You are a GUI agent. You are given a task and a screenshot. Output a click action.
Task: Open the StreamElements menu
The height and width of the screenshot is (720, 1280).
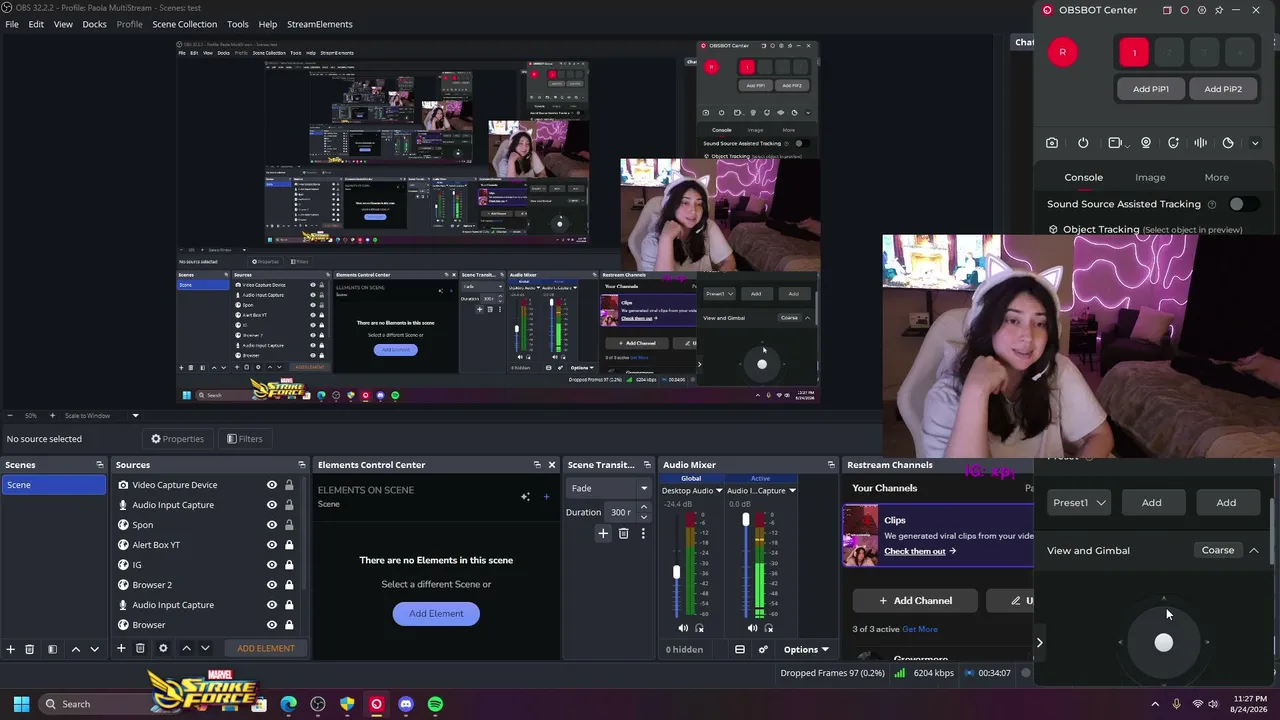(x=320, y=24)
